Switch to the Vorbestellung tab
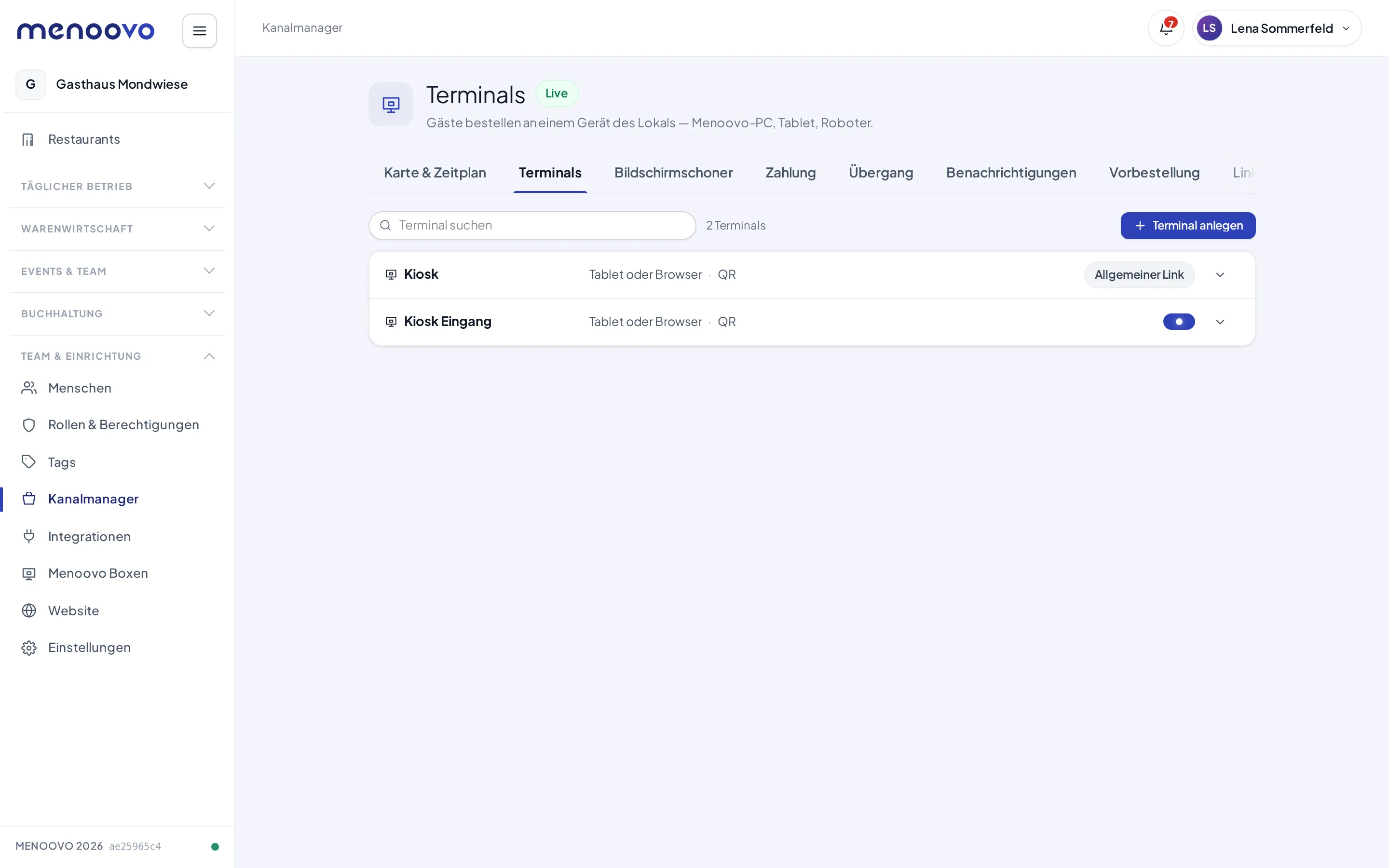1389x868 pixels. (1154, 173)
